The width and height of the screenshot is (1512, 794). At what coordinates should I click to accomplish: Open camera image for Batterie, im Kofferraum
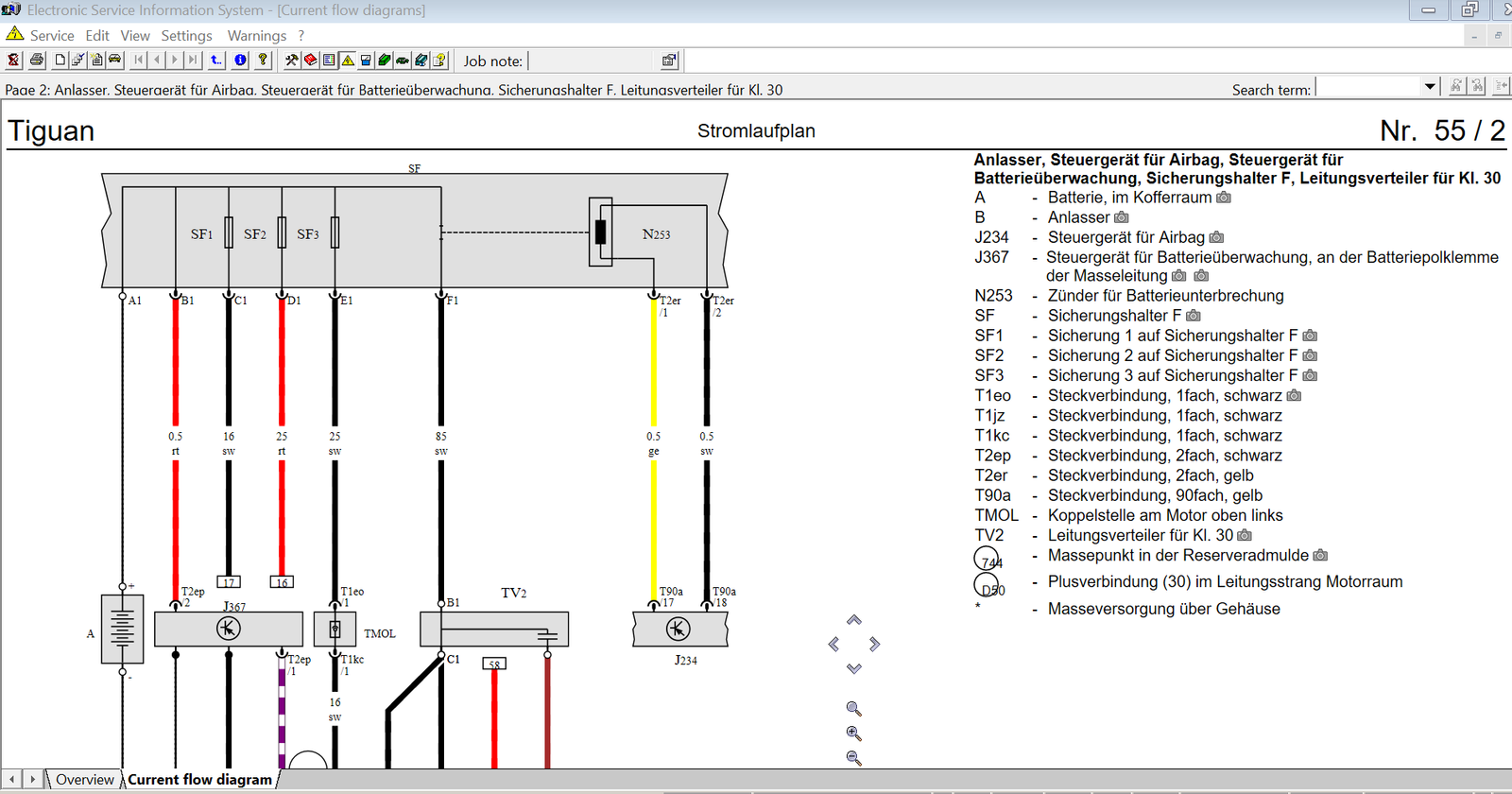click(x=1224, y=198)
